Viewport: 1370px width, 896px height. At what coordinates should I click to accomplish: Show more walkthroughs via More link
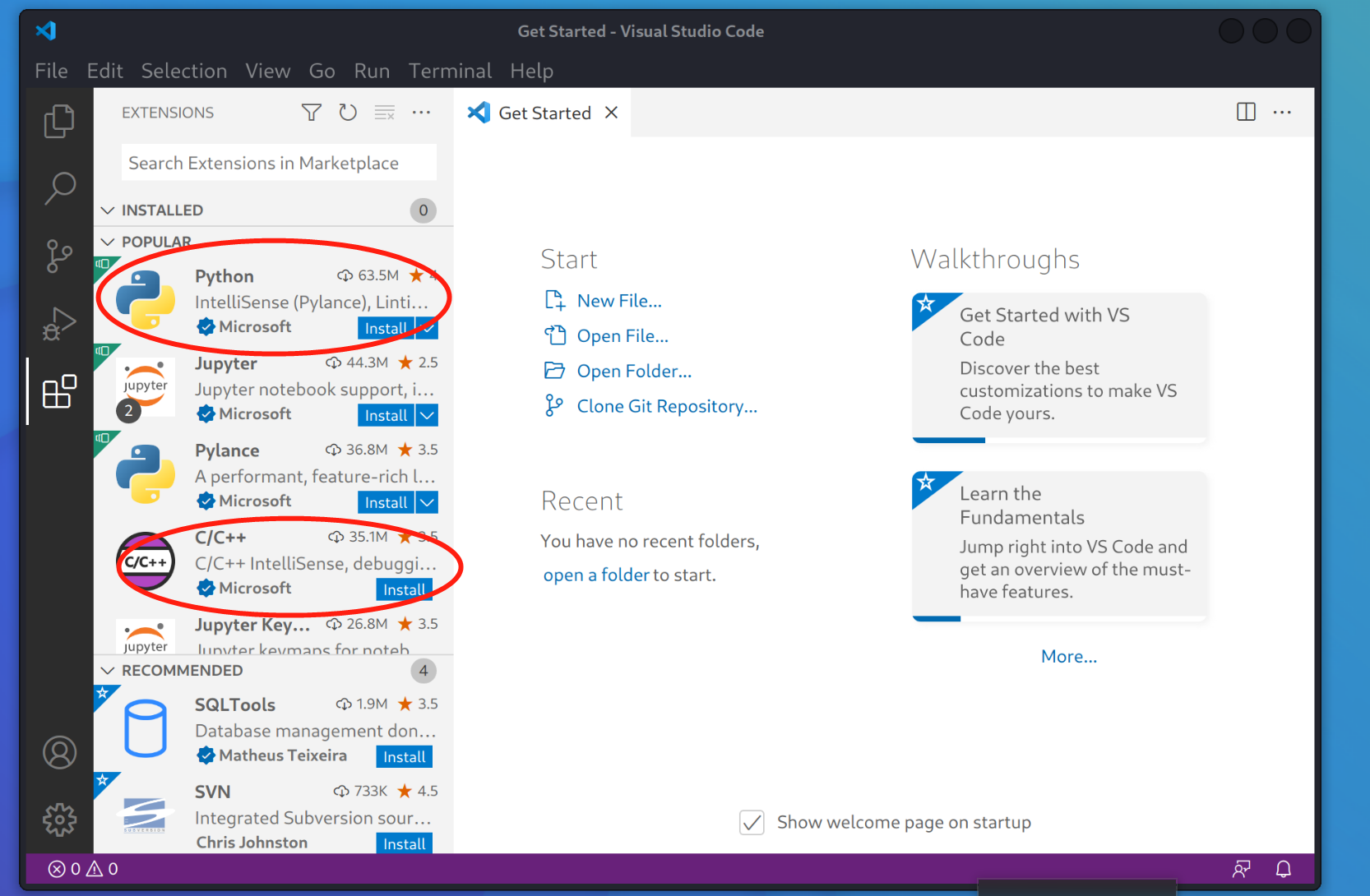point(1068,656)
